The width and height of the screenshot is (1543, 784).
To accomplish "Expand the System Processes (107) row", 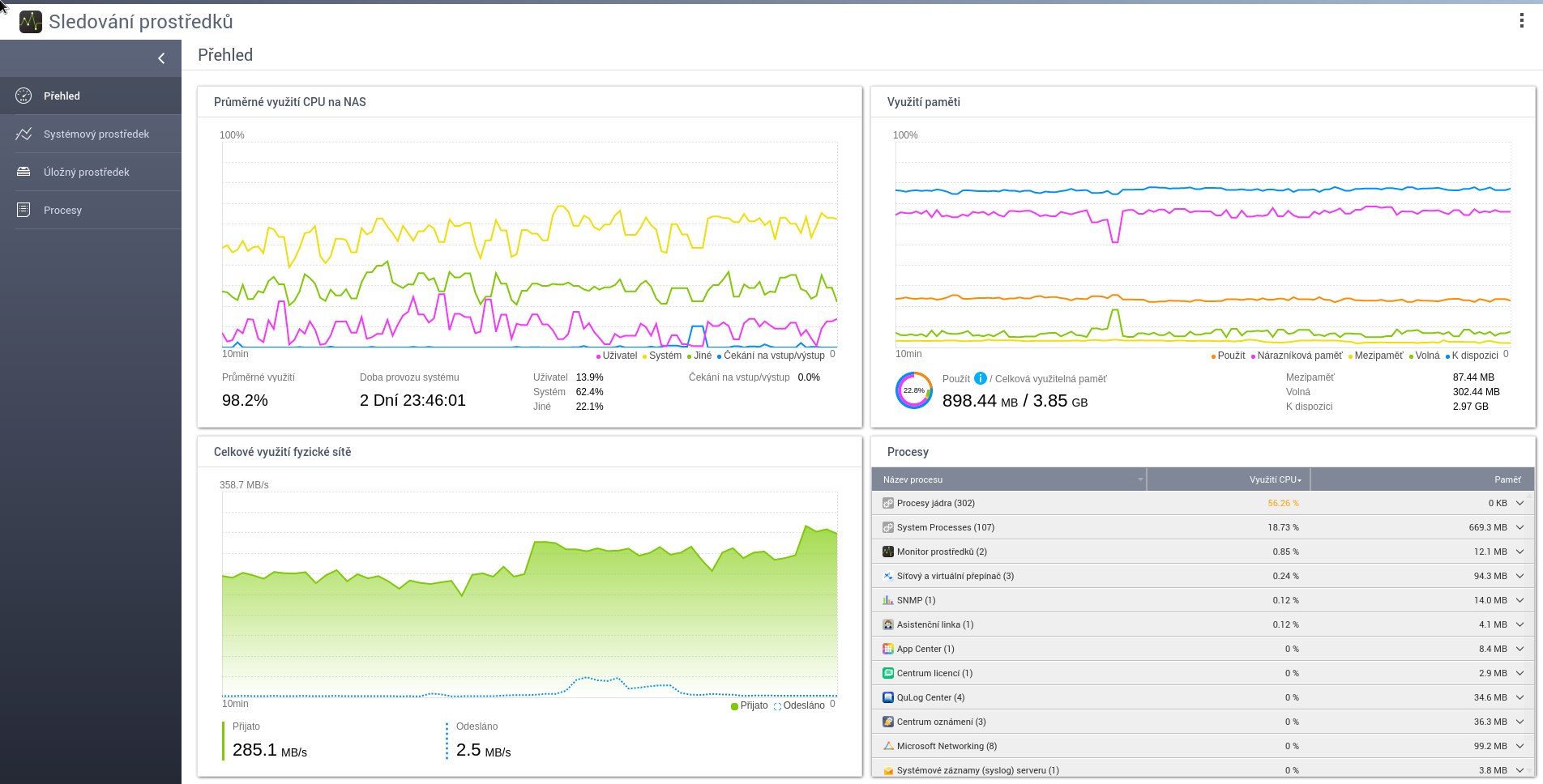I will point(1519,527).
